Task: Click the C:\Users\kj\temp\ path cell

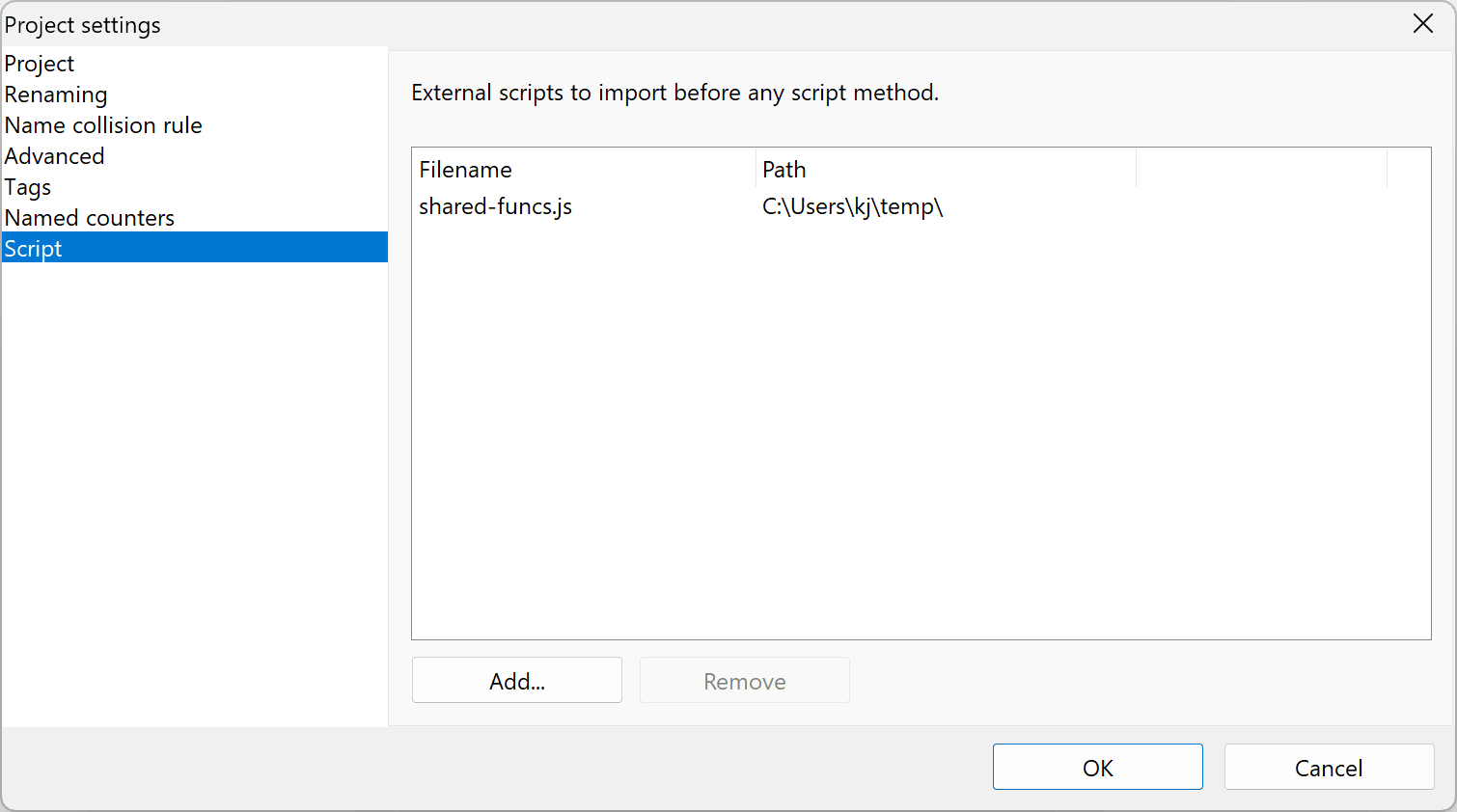Action: point(852,206)
